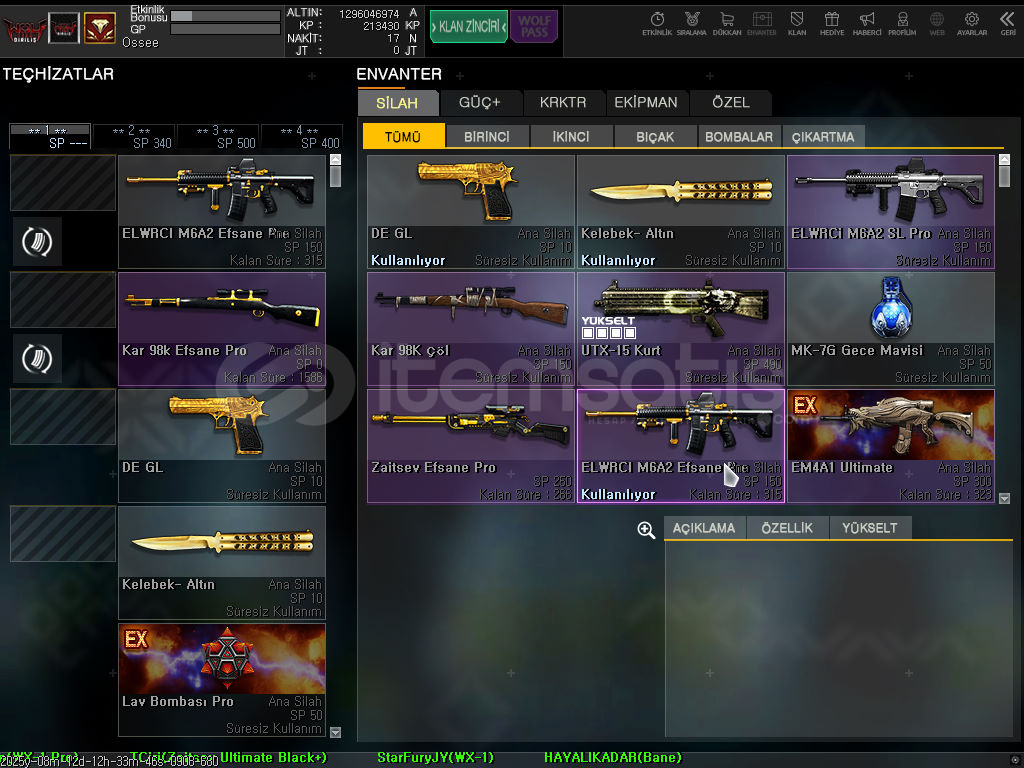This screenshot has width=1024, height=768.
Task: Click the Klan Zinciri button
Action: pos(468,26)
